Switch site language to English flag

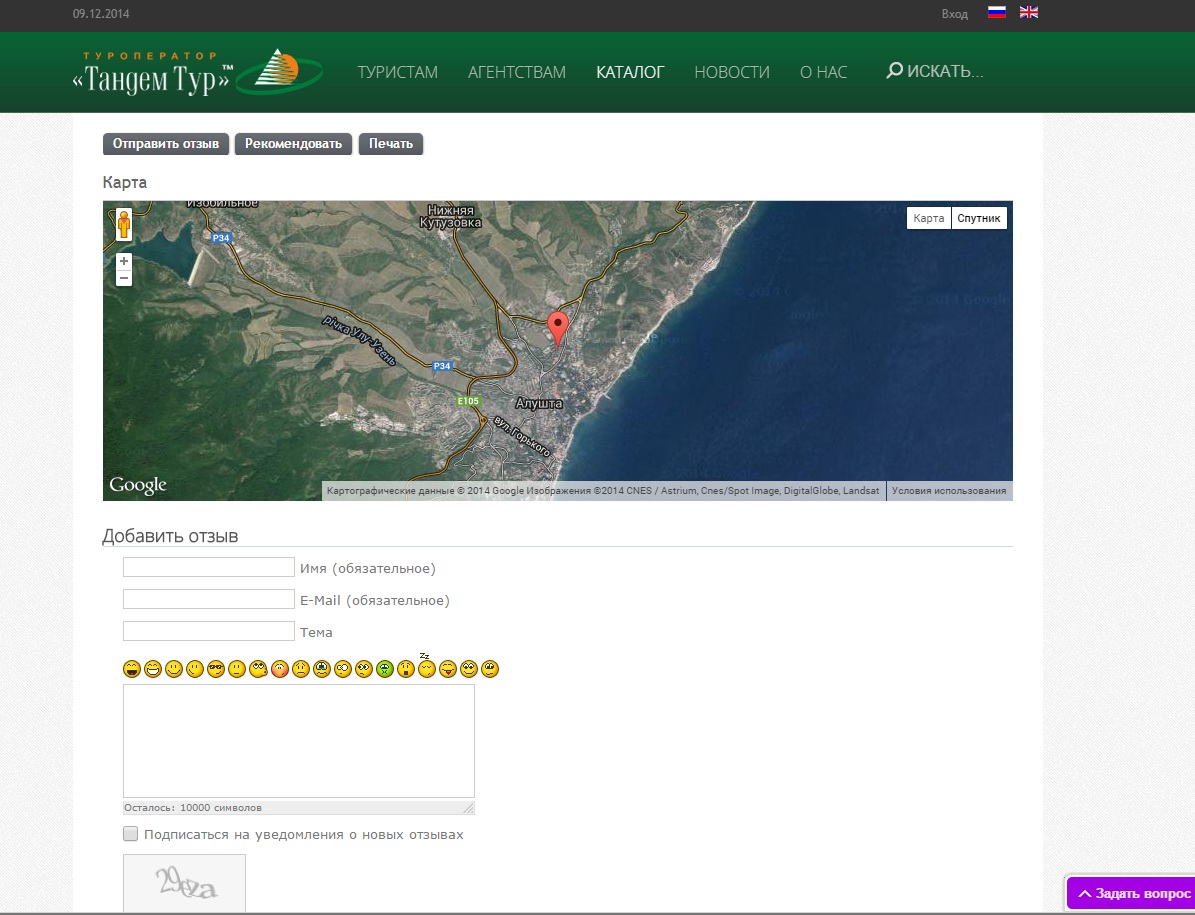click(x=1028, y=13)
